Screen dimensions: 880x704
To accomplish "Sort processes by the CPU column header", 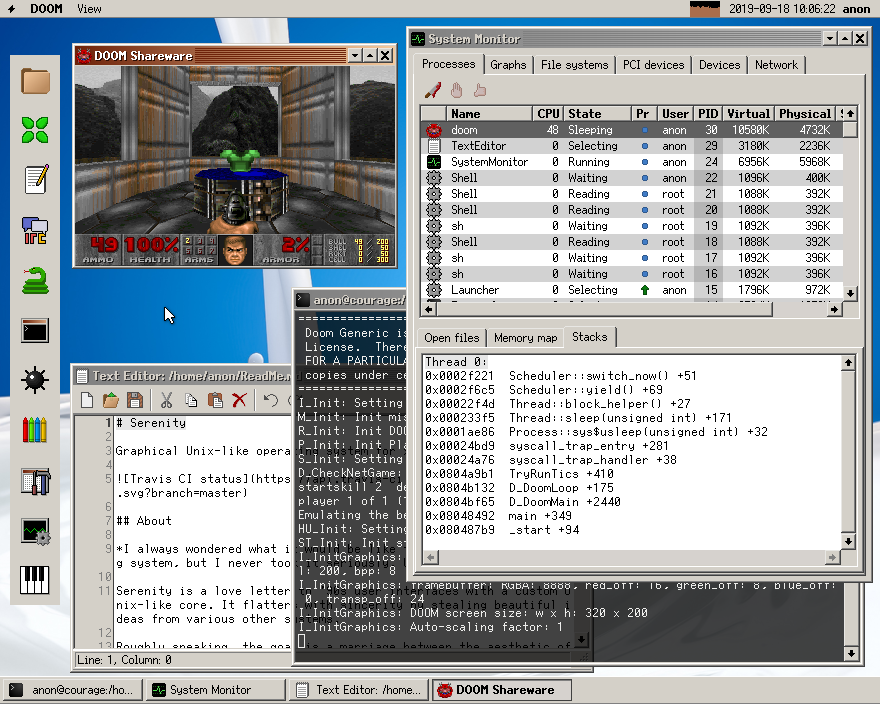I will coord(548,114).
